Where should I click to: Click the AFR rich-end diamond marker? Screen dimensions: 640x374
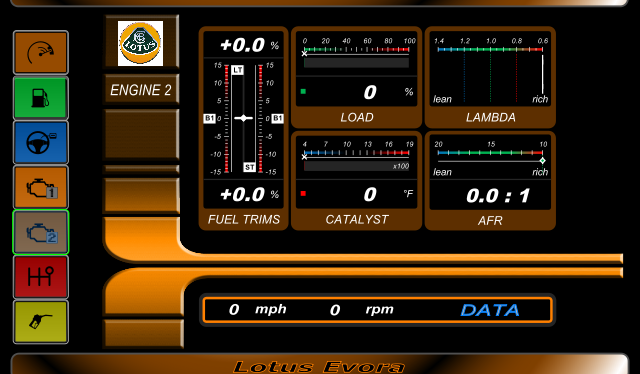click(x=542, y=160)
